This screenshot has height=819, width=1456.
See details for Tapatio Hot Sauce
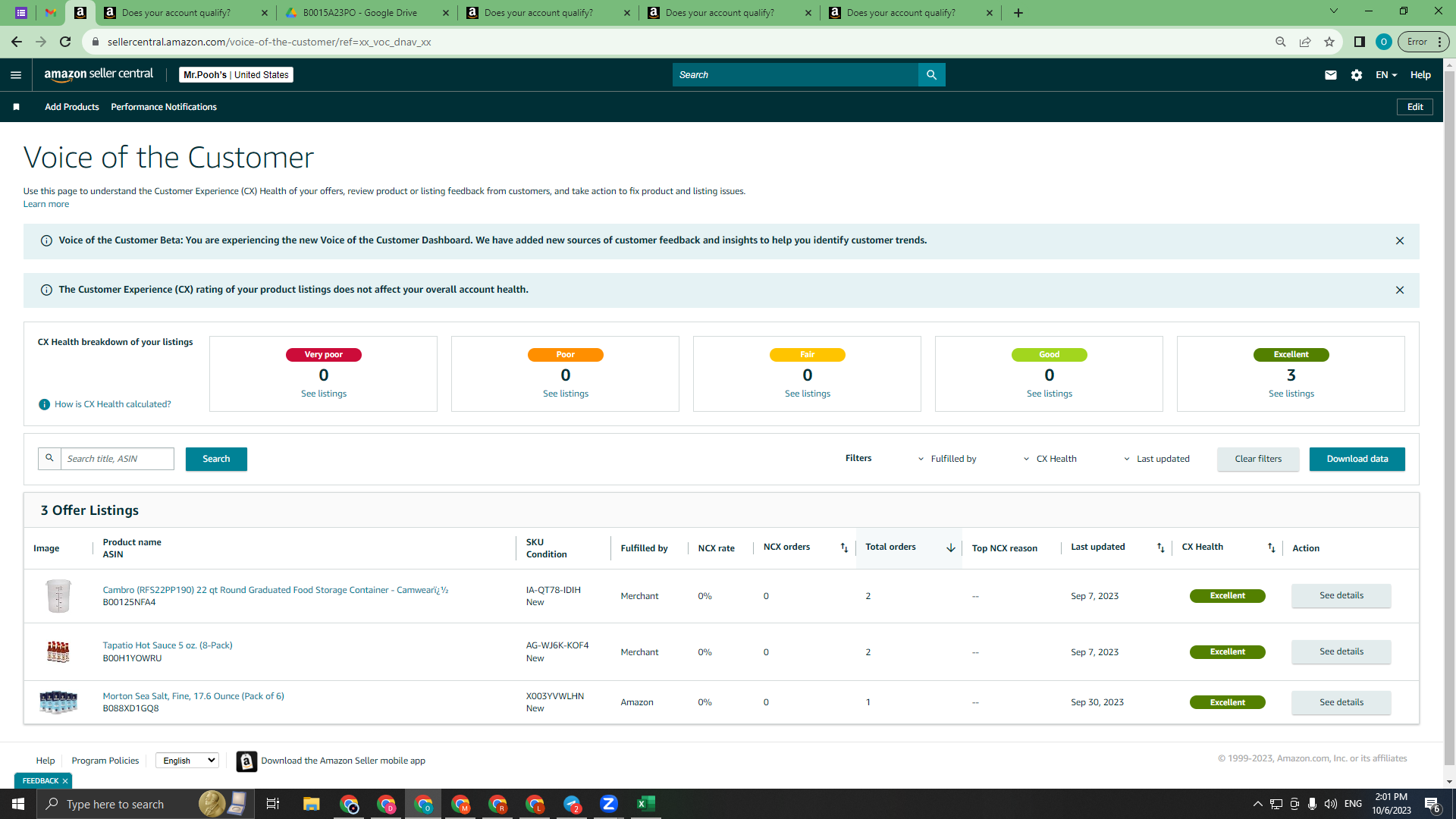(1341, 652)
